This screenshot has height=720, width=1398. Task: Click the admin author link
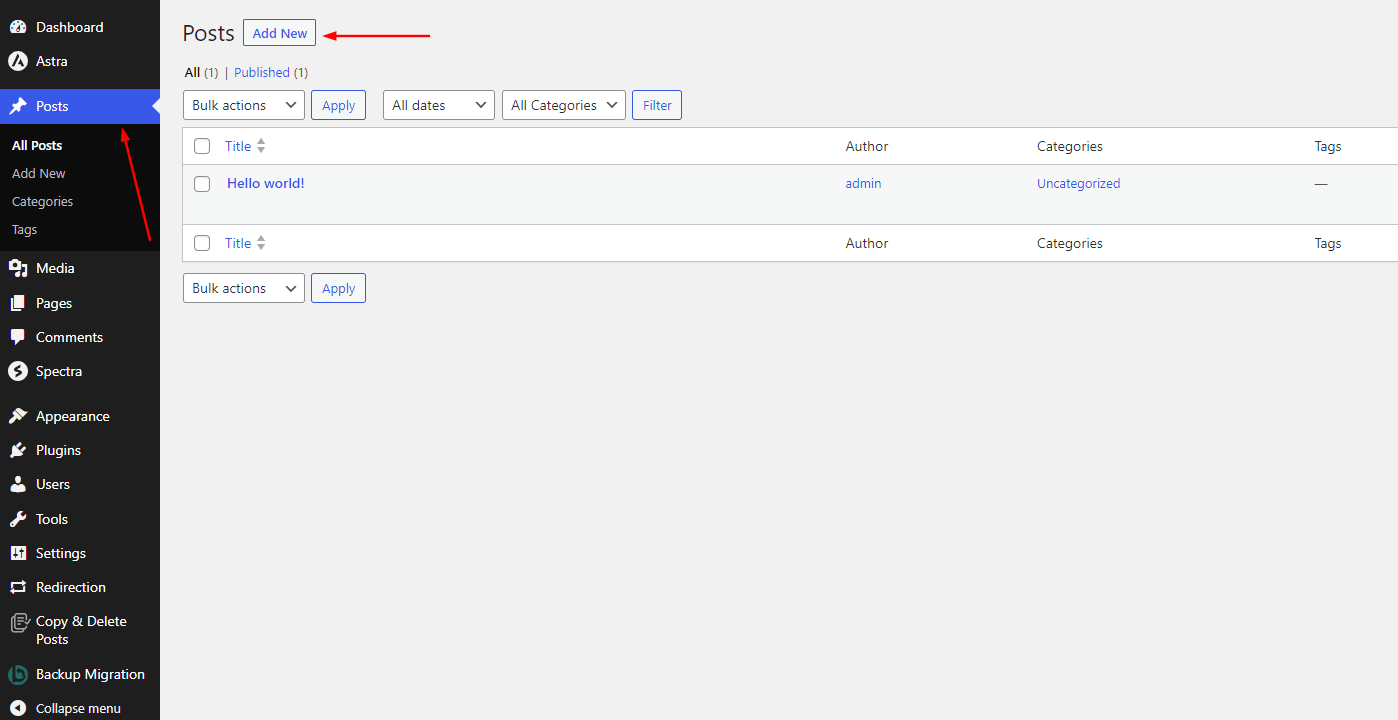pyautogui.click(x=864, y=183)
